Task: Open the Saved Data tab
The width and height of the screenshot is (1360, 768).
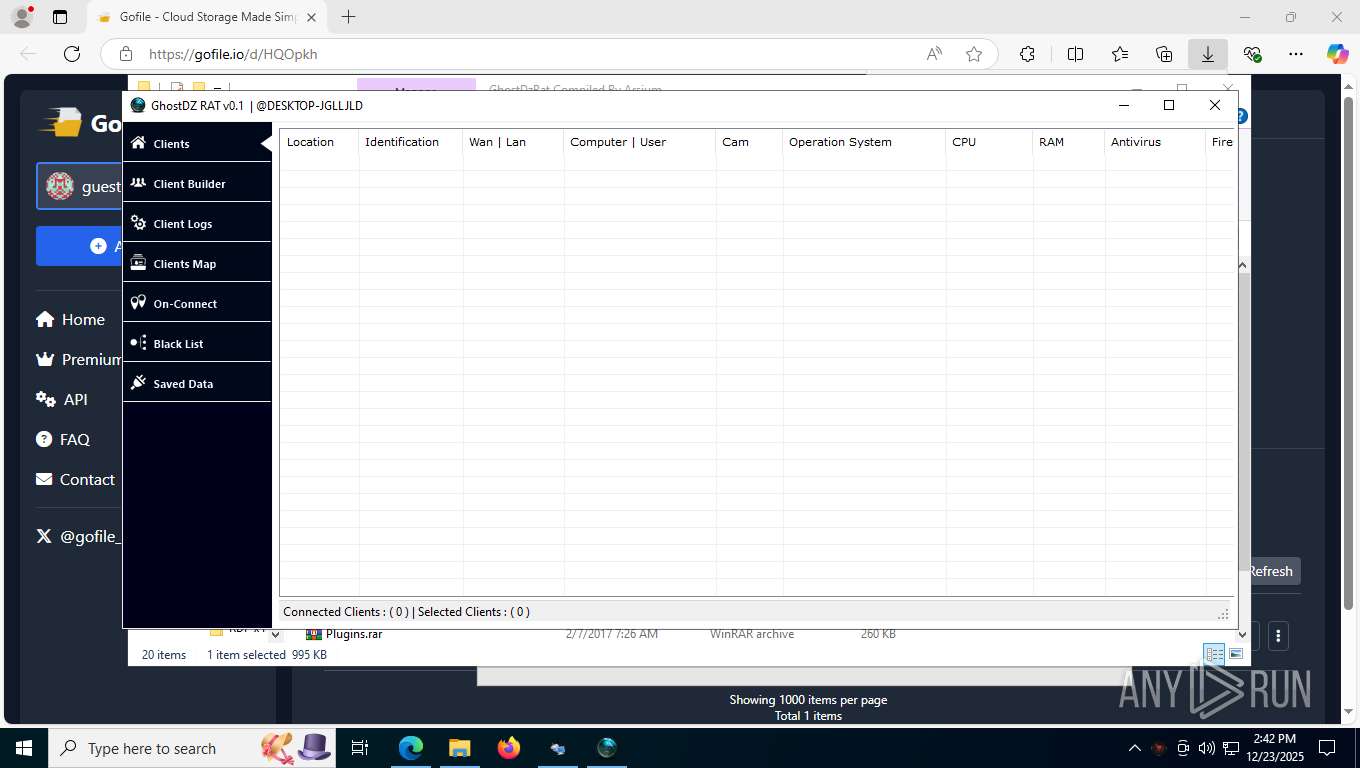Action: 197,383
